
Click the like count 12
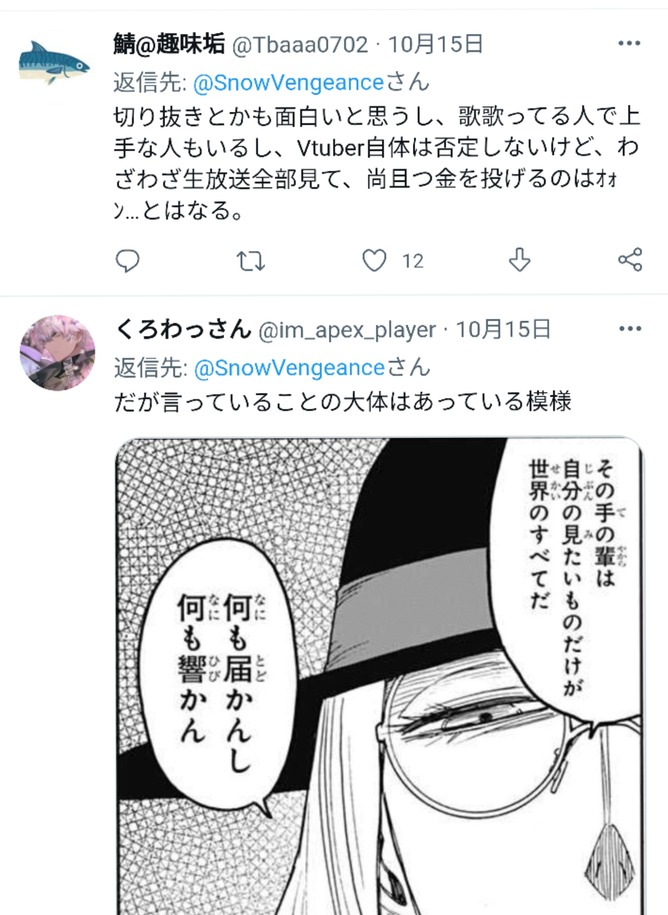(x=412, y=261)
